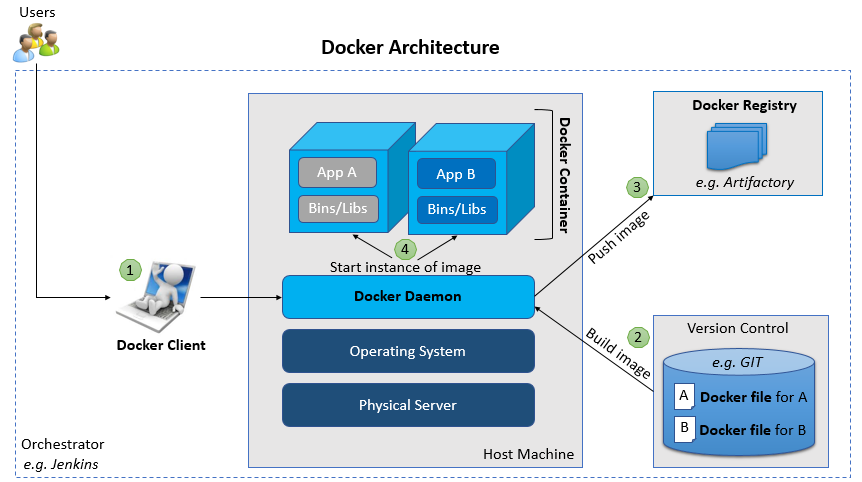Select the App A container cube
Screen dimensions: 862x482
point(352,178)
